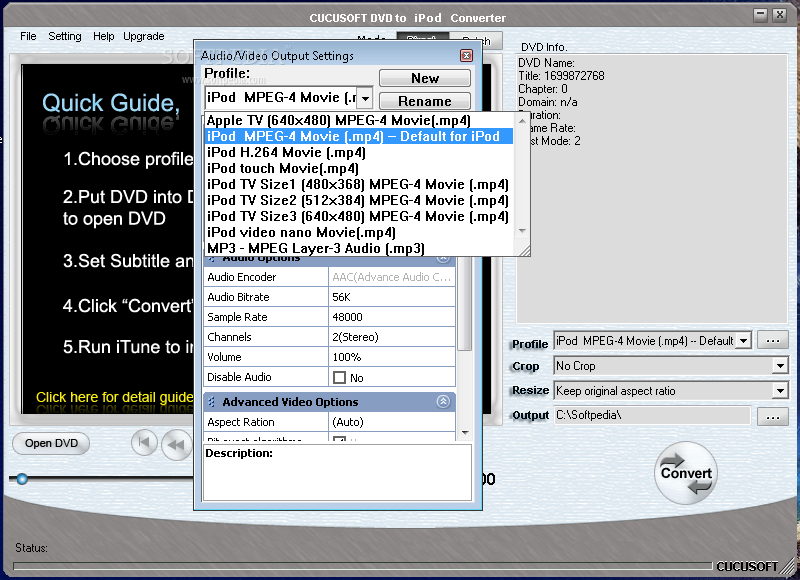Click the DVD Info text area
The height and width of the screenshot is (580, 800).
pos(652,189)
